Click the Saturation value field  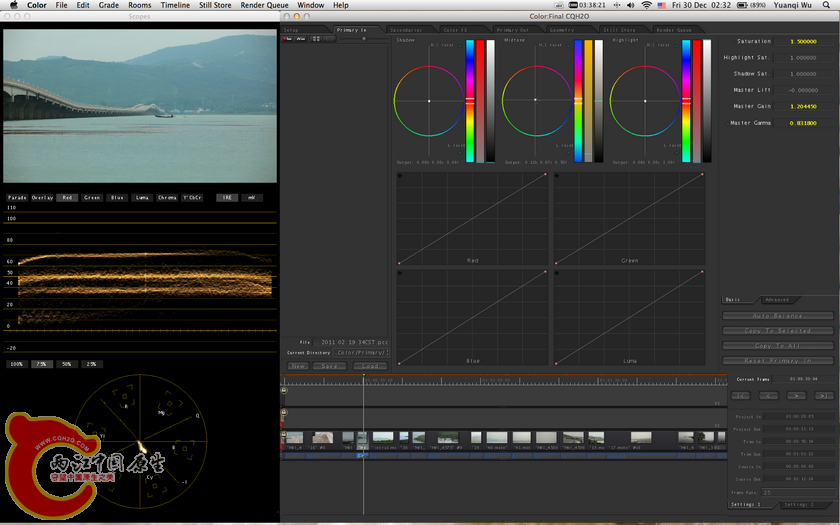click(x=803, y=42)
